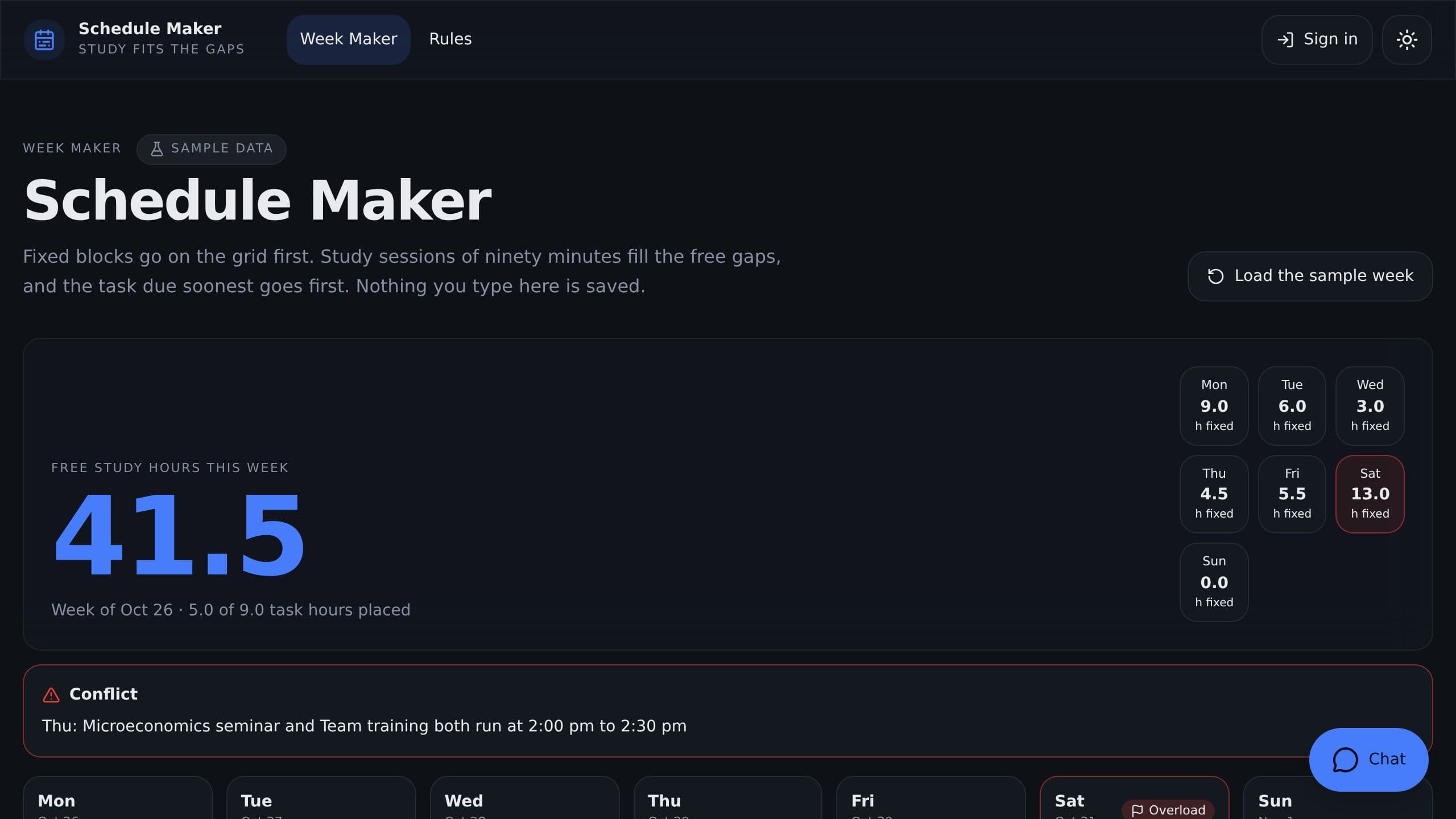
Task: Select the Fri 5.5 h fixed tile
Action: (1292, 494)
